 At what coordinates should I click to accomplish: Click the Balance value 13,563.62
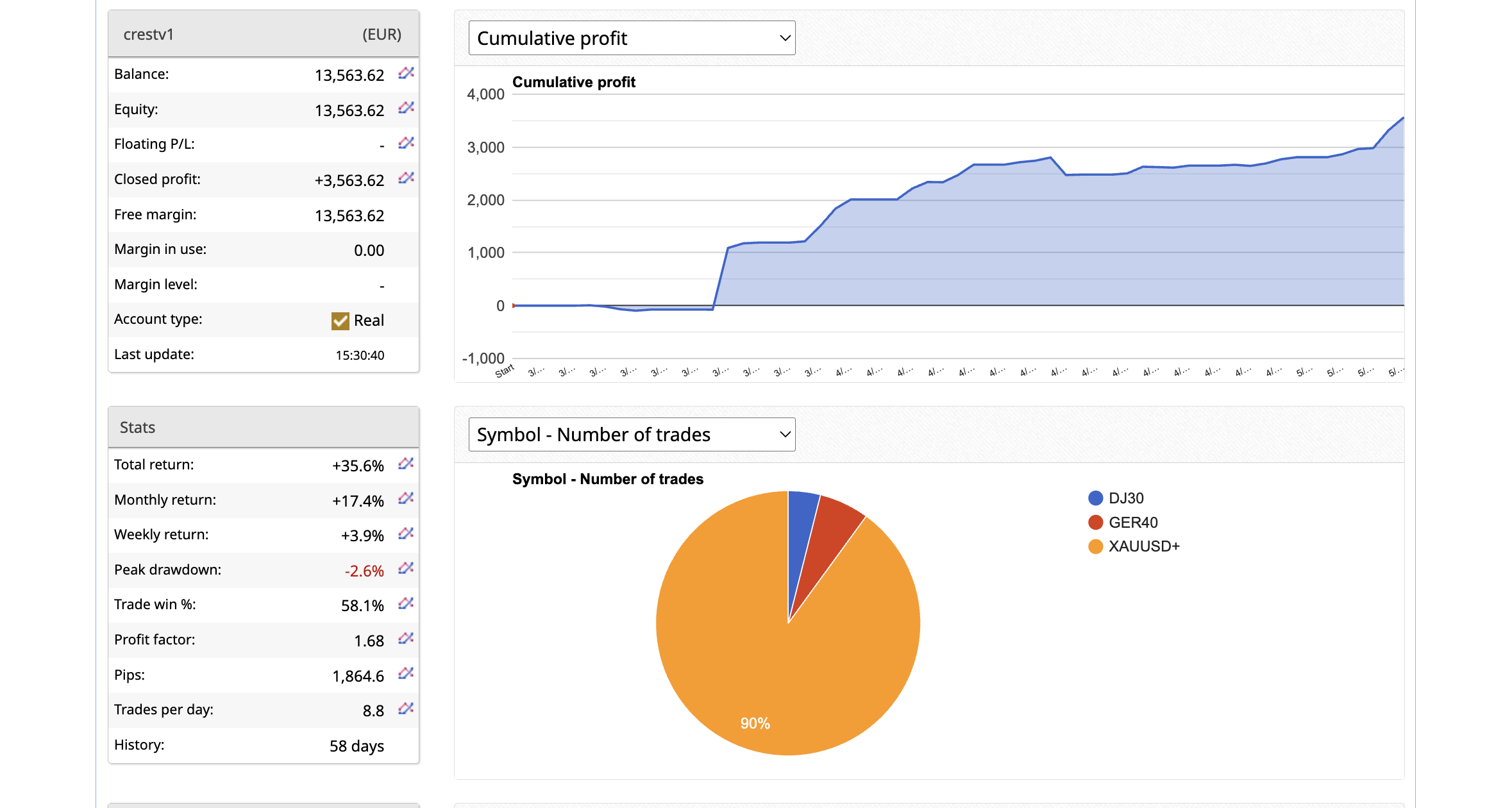click(x=349, y=75)
